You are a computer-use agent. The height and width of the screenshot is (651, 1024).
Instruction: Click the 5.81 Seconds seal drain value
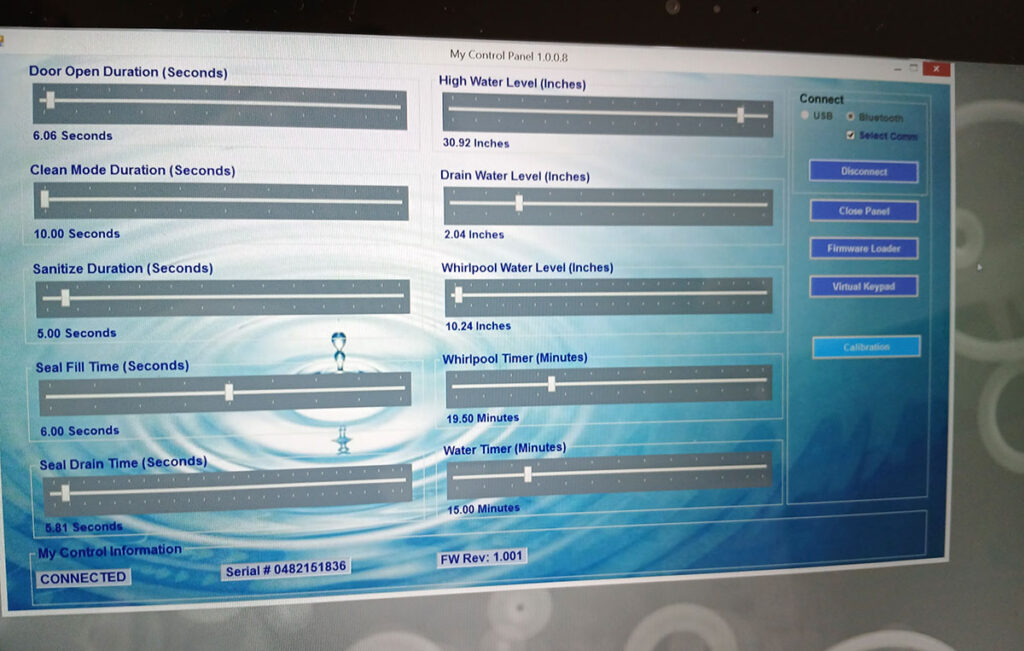point(84,527)
